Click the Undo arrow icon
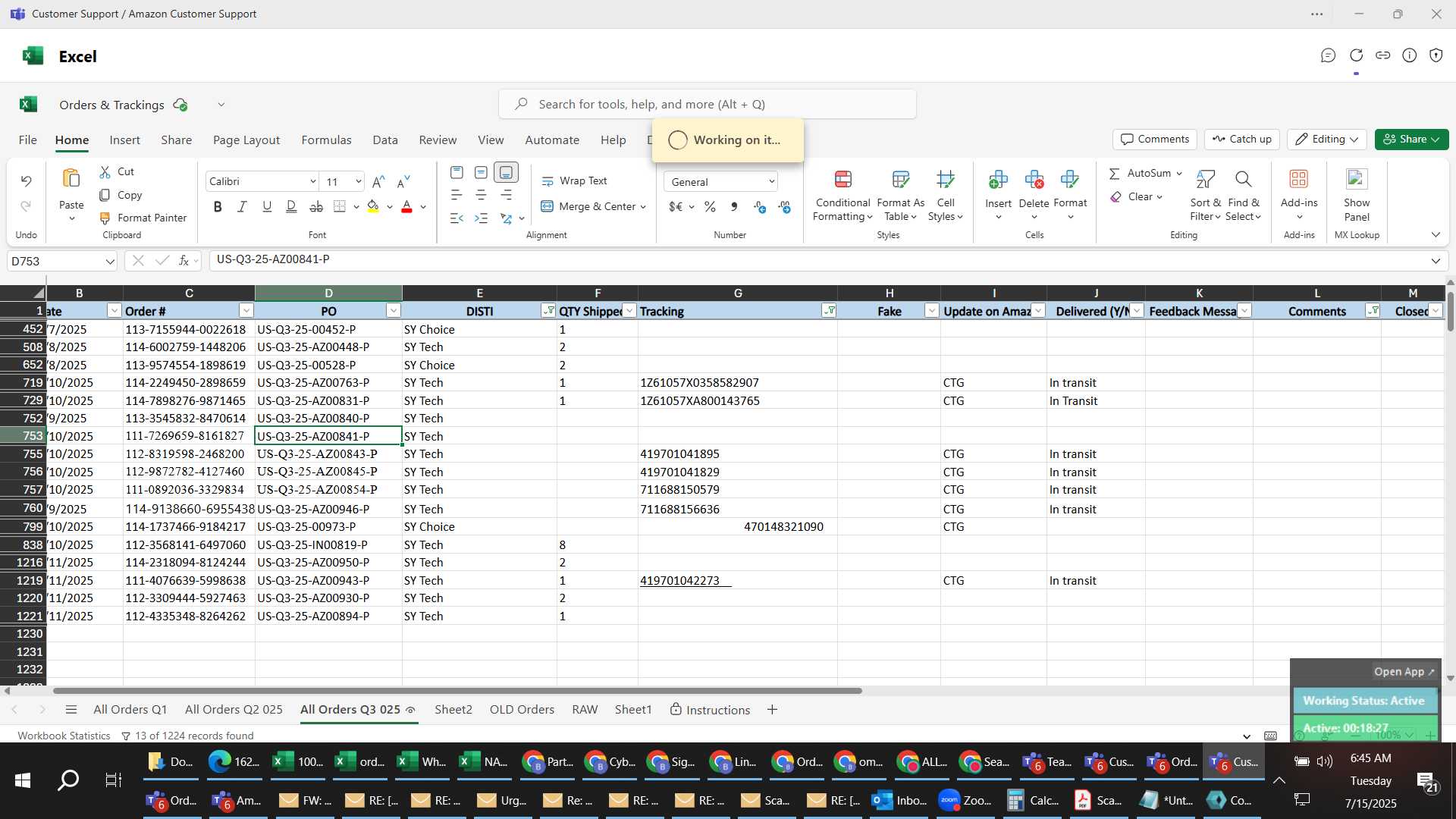This screenshot has height=819, width=1456. (x=26, y=181)
